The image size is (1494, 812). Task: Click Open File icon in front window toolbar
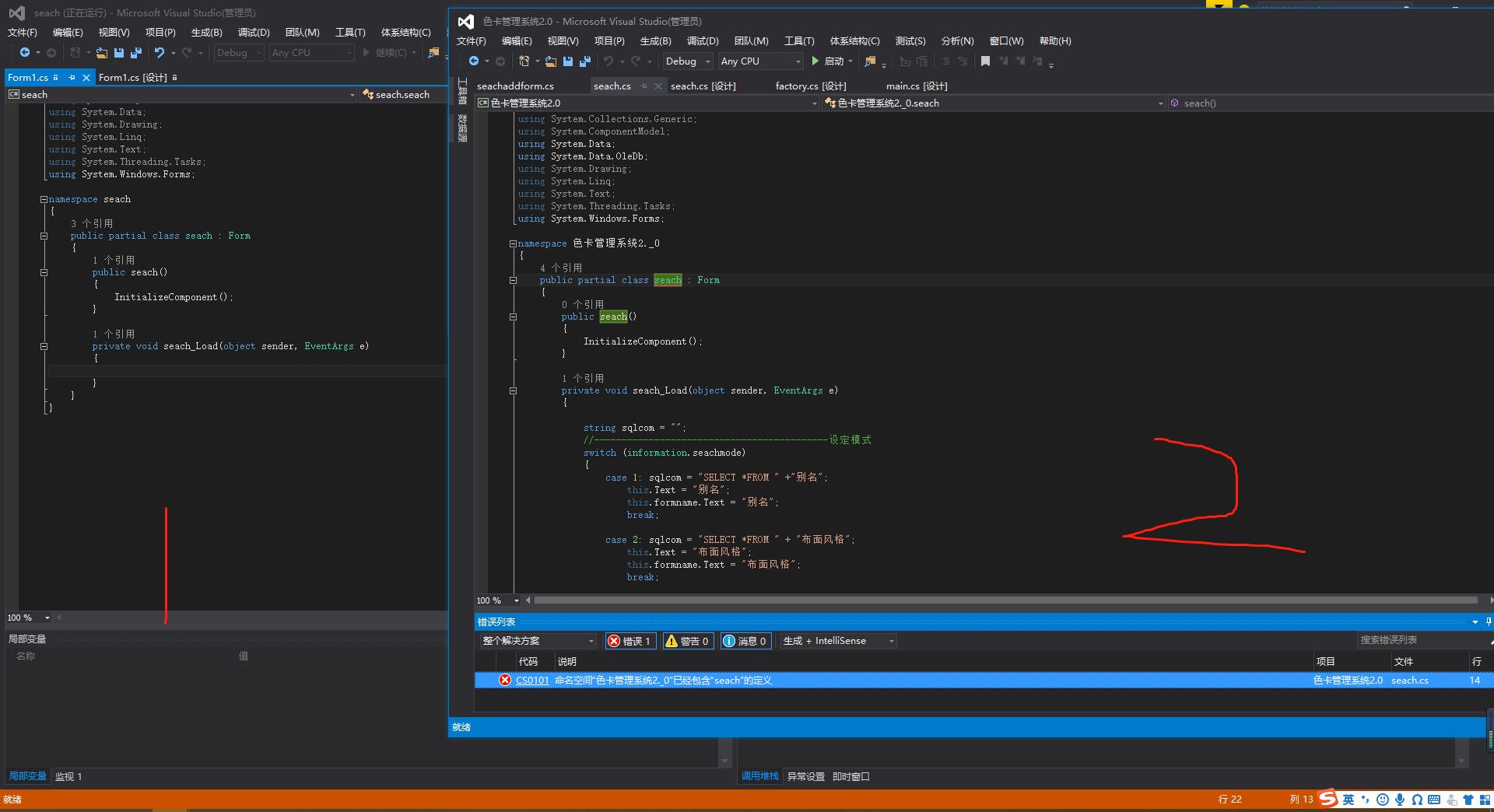tap(551, 61)
